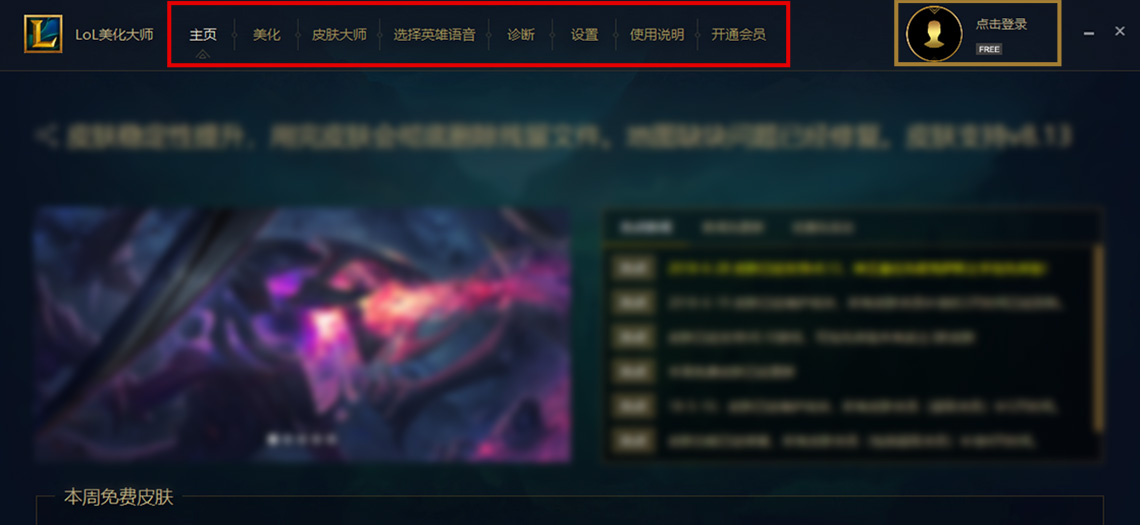Open the 诊断 diagnostics page
Image resolution: width=1140 pixels, height=525 pixels.
[521, 35]
